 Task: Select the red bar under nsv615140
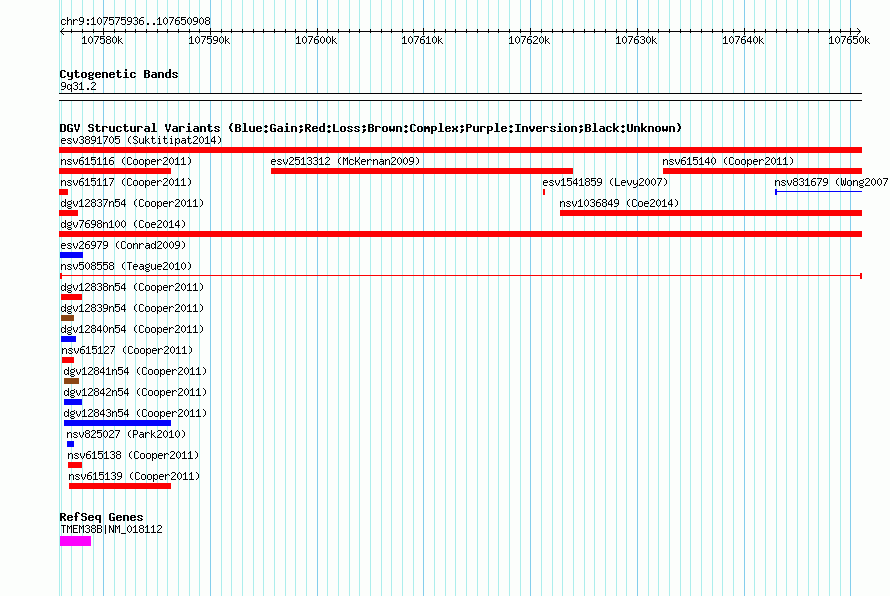(x=762, y=171)
